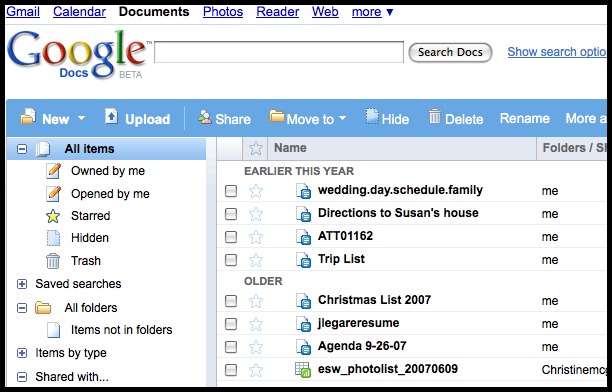The height and width of the screenshot is (392, 612).
Task: Open the Agenda 9-26-07 document name
Action: [x=362, y=346]
